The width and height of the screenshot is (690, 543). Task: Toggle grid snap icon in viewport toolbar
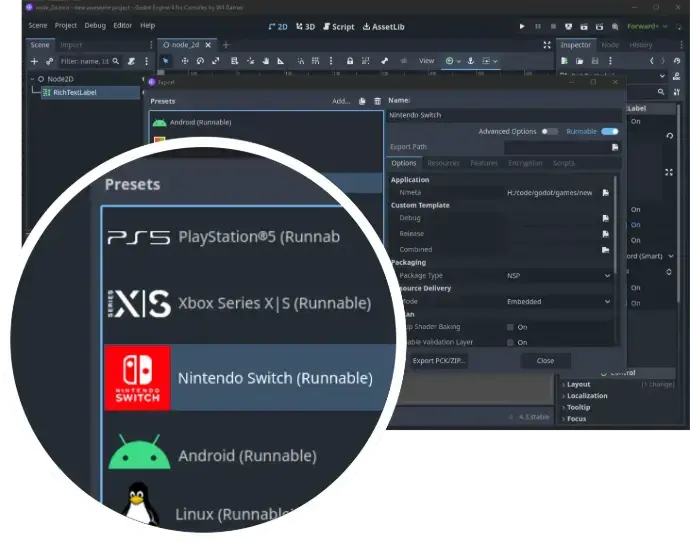click(316, 61)
